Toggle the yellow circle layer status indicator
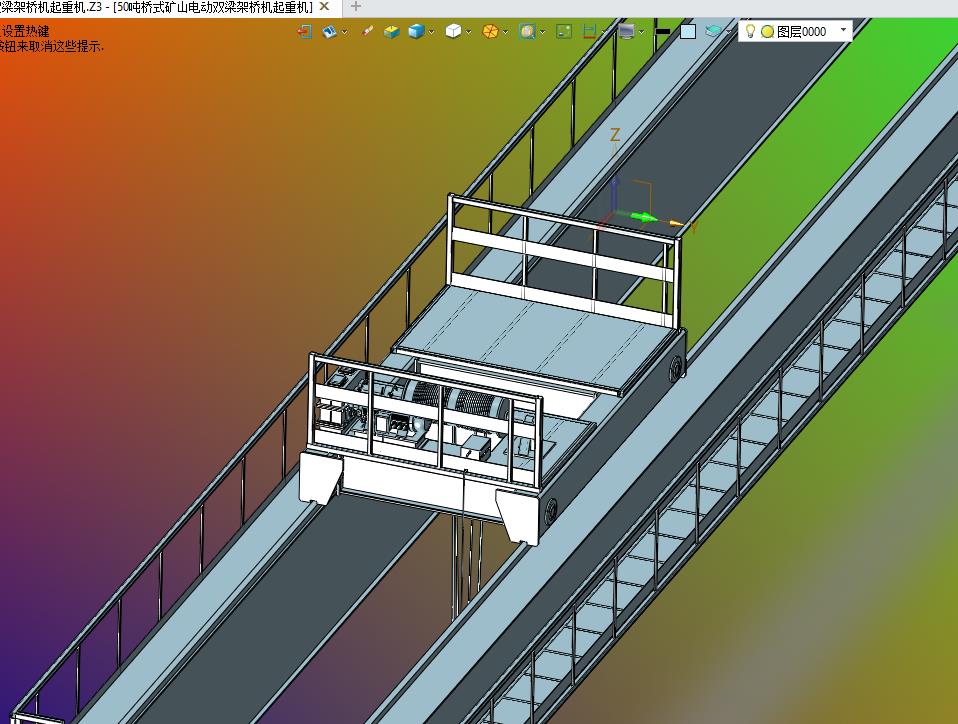Image resolution: width=958 pixels, height=724 pixels. tap(767, 31)
